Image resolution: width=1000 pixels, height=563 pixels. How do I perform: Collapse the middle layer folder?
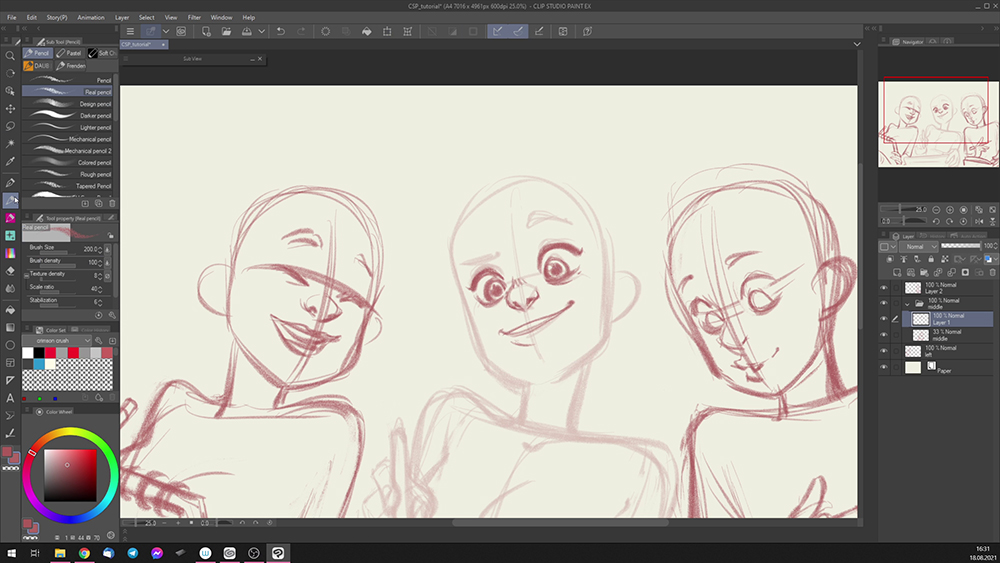908,303
